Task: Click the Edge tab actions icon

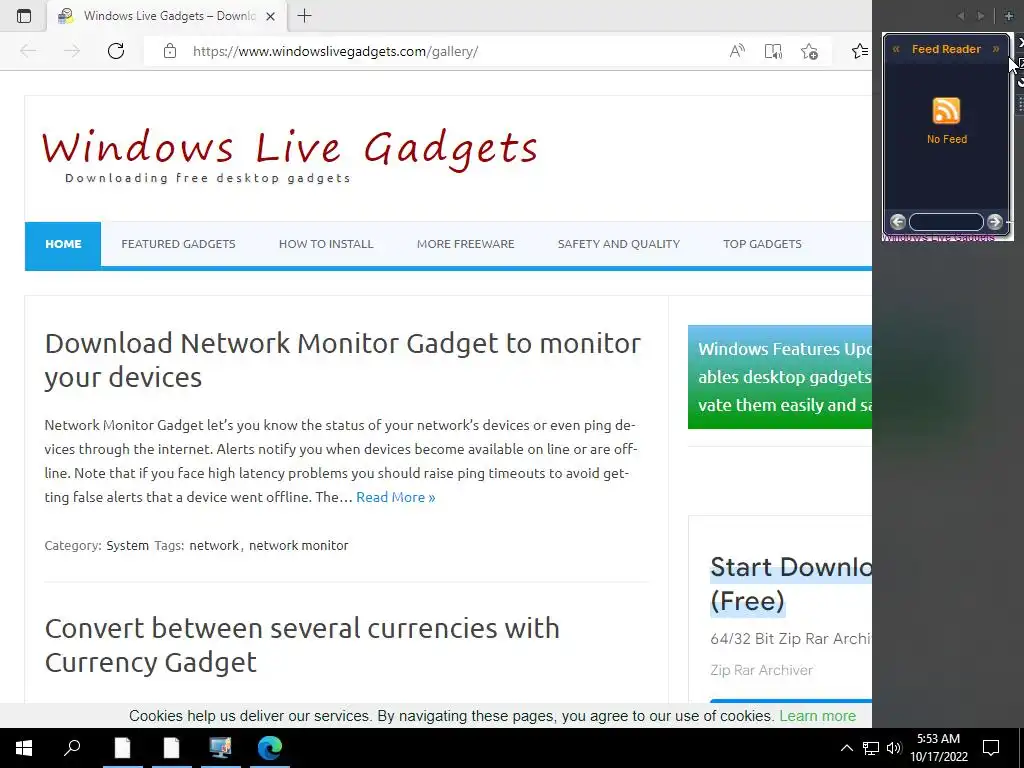Action: 24,16
